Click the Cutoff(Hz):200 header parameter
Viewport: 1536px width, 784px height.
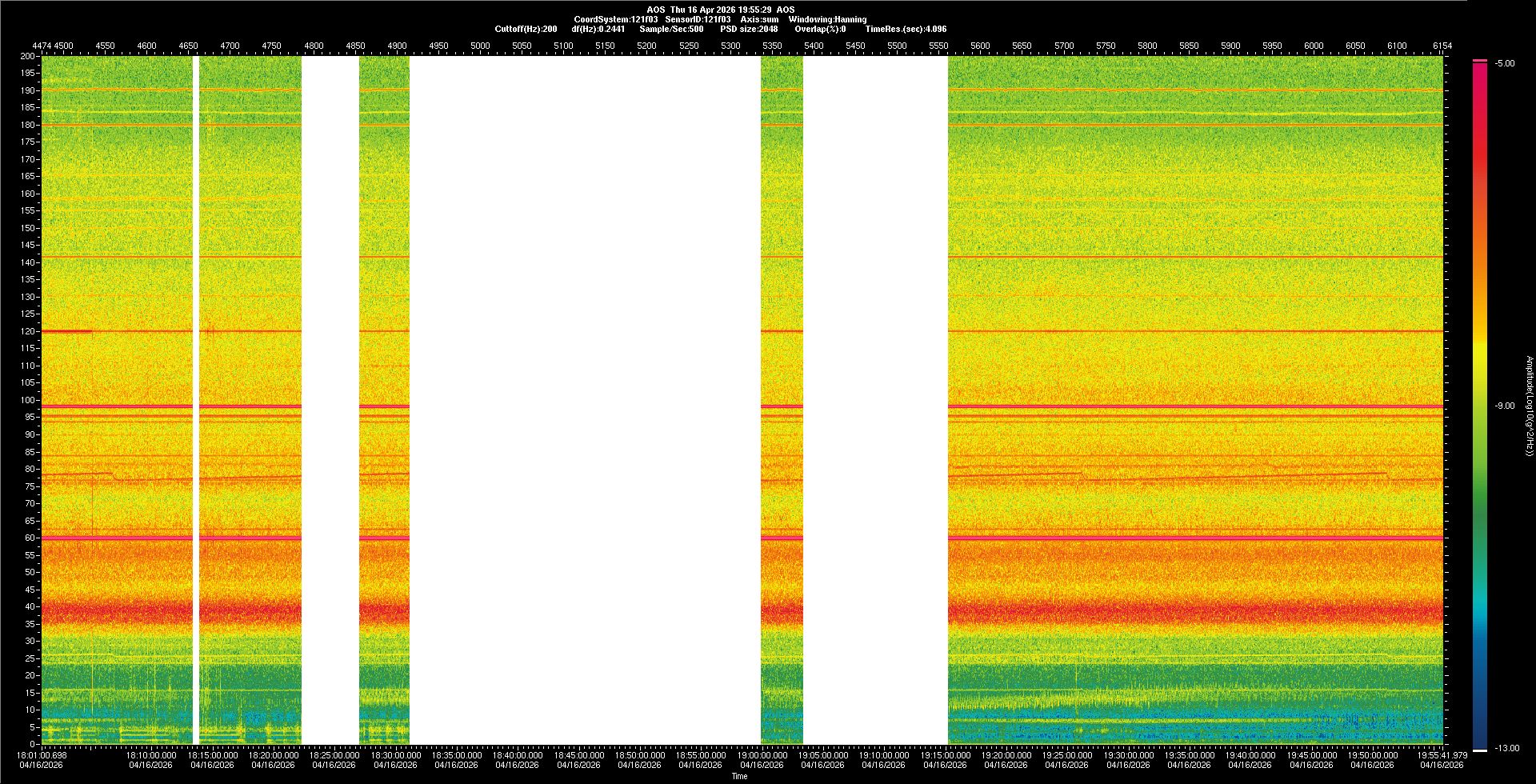point(526,29)
